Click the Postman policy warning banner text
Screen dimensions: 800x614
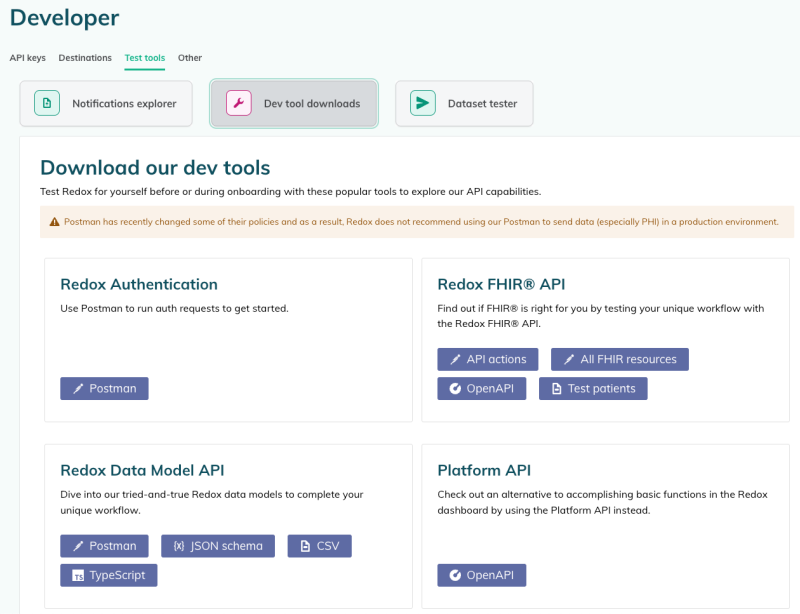pyautogui.click(x=421, y=222)
